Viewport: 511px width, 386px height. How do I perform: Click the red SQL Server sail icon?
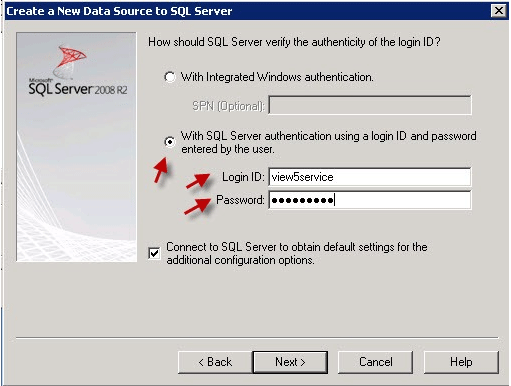[x=70, y=60]
